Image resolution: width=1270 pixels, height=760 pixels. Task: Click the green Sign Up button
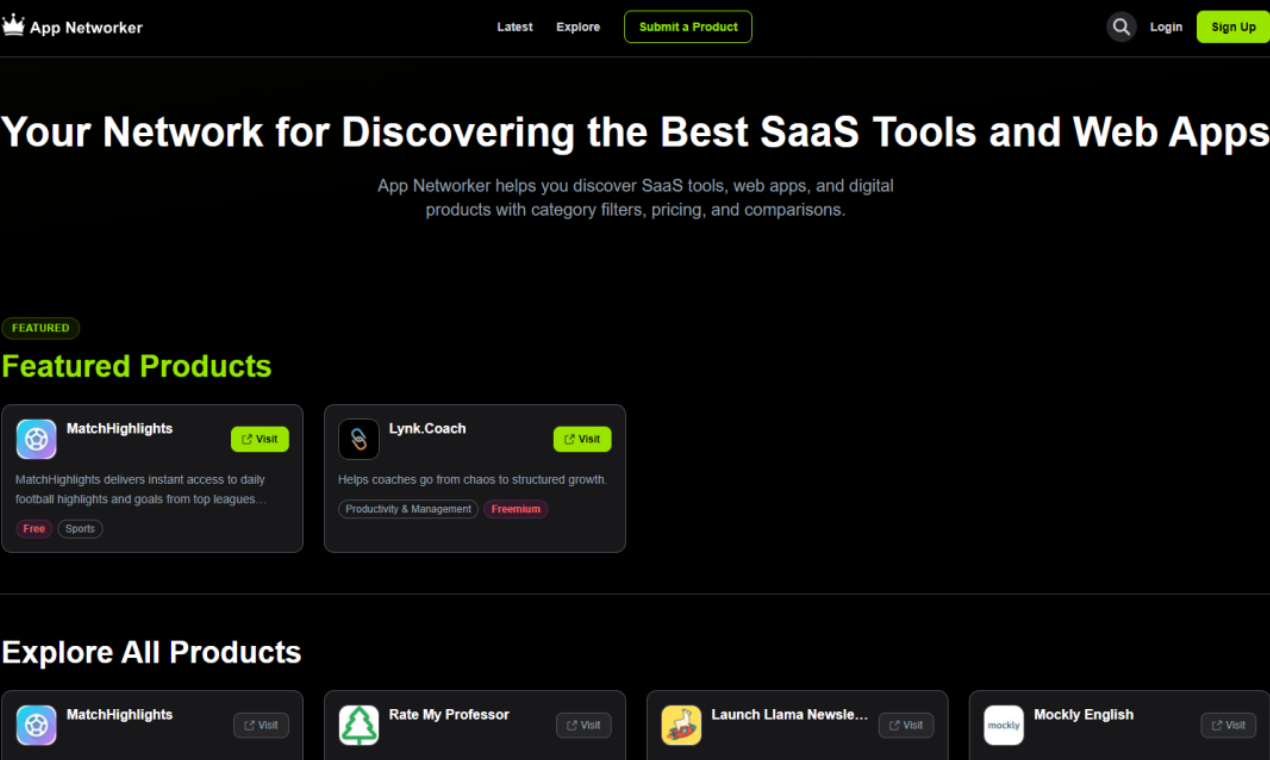click(1233, 27)
